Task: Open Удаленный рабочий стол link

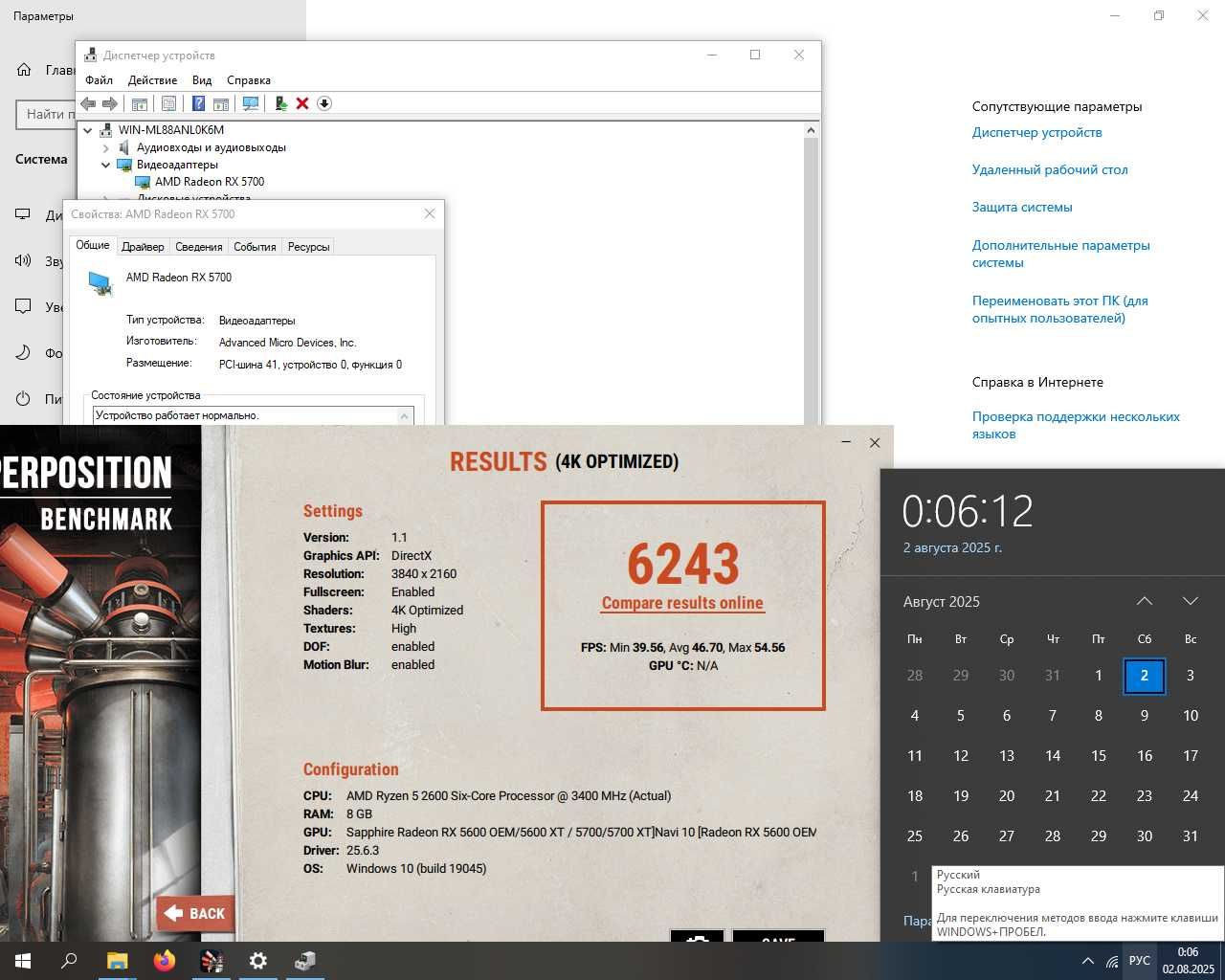Action: pyautogui.click(x=1050, y=169)
